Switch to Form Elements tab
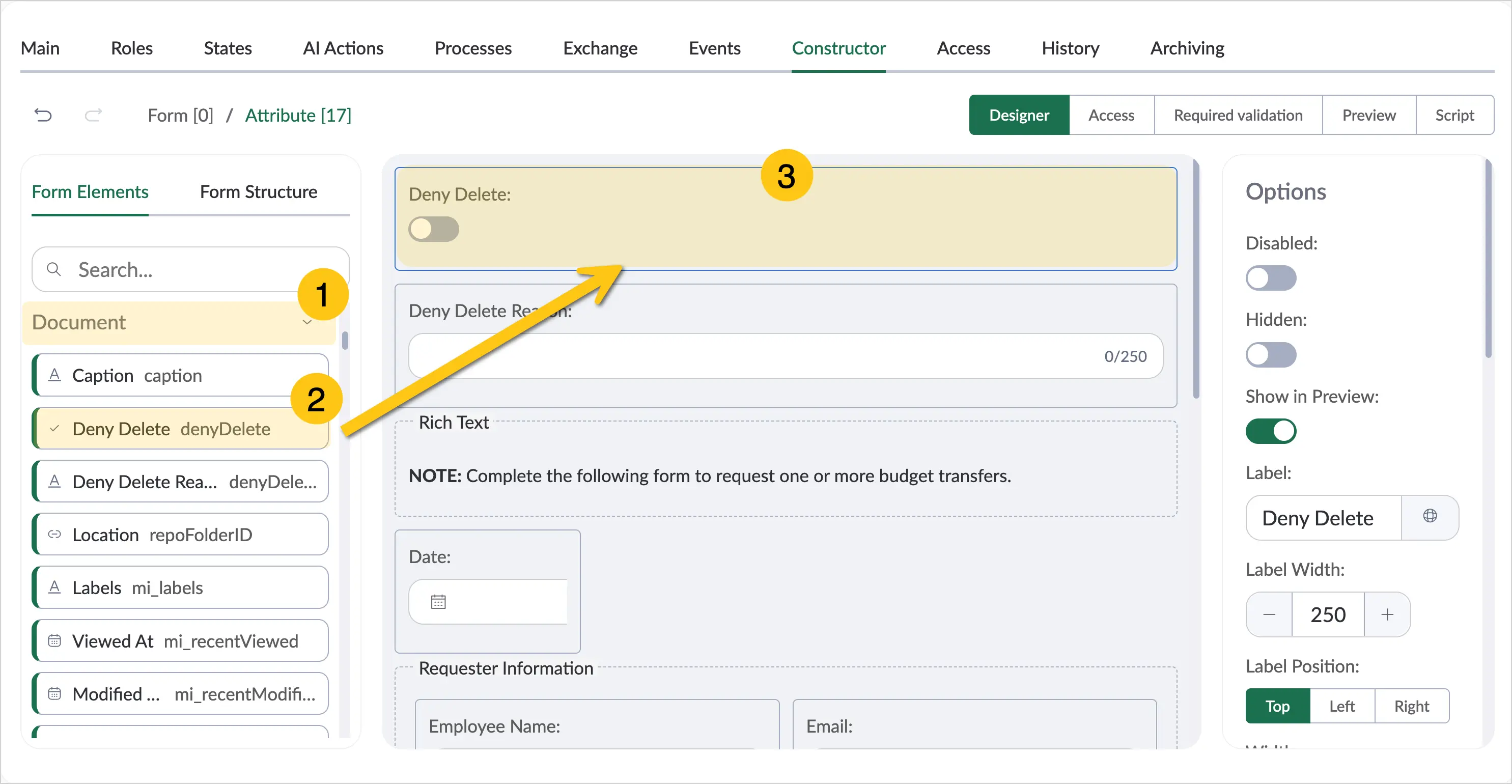Screen dimensions: 1512x784 coord(90,192)
